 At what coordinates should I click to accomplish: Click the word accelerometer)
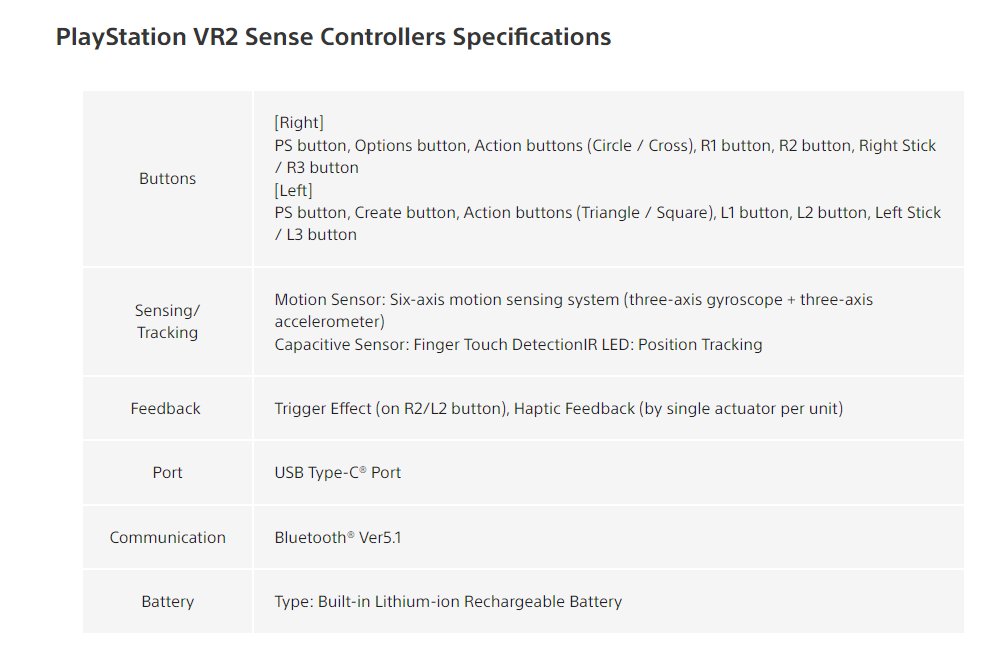pos(330,322)
